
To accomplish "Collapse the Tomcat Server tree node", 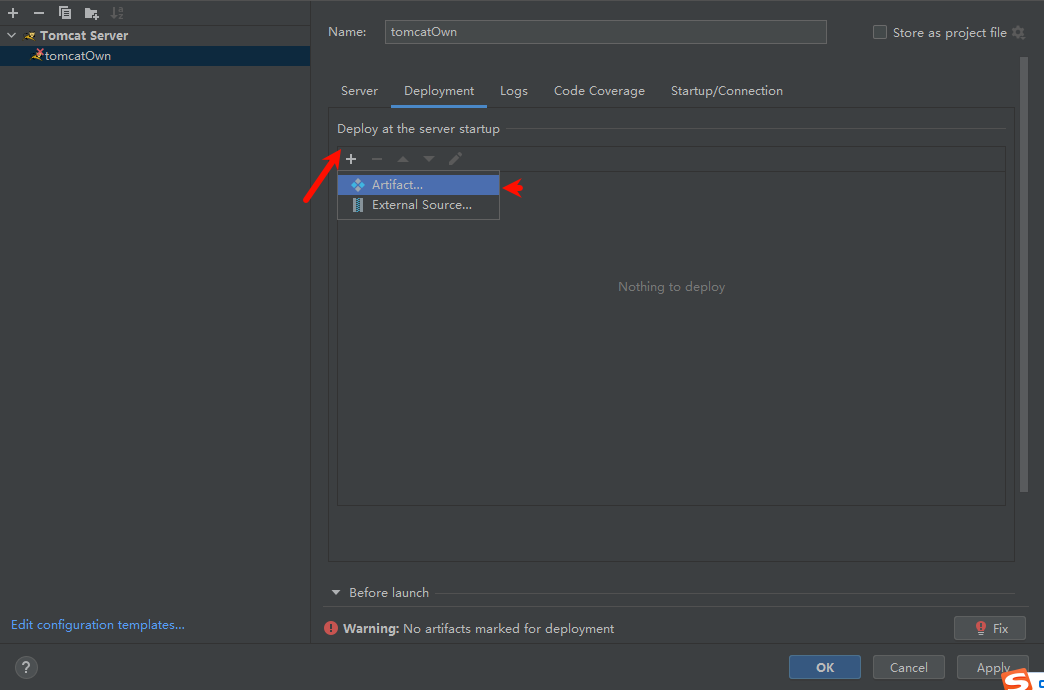I will tap(11, 35).
